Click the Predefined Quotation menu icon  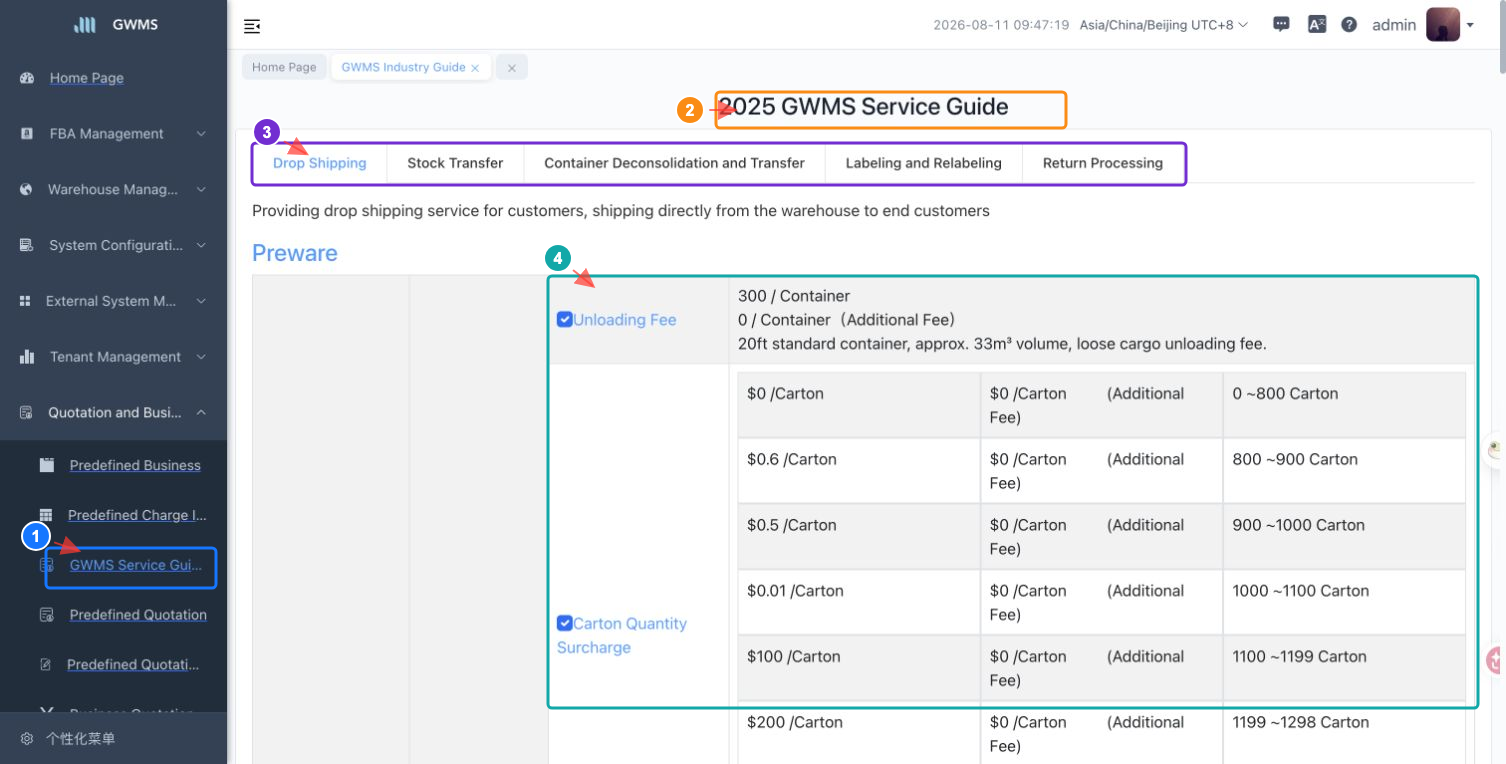coord(46,615)
